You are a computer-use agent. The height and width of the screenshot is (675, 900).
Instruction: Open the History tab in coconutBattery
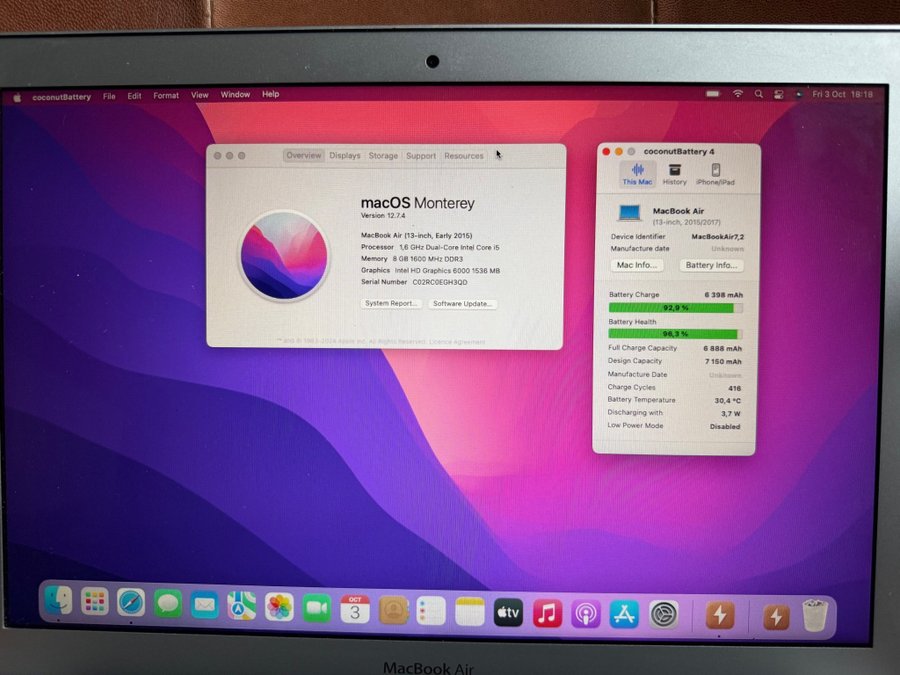[675, 173]
